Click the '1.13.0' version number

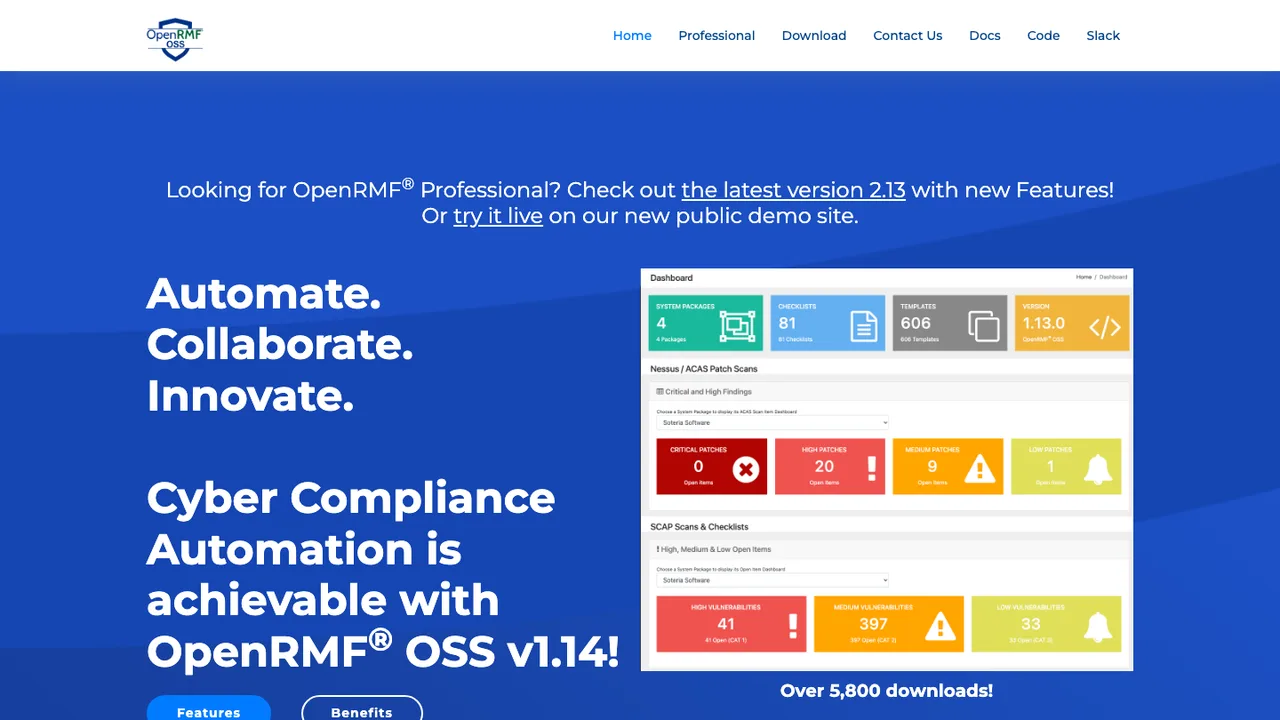point(1043,323)
